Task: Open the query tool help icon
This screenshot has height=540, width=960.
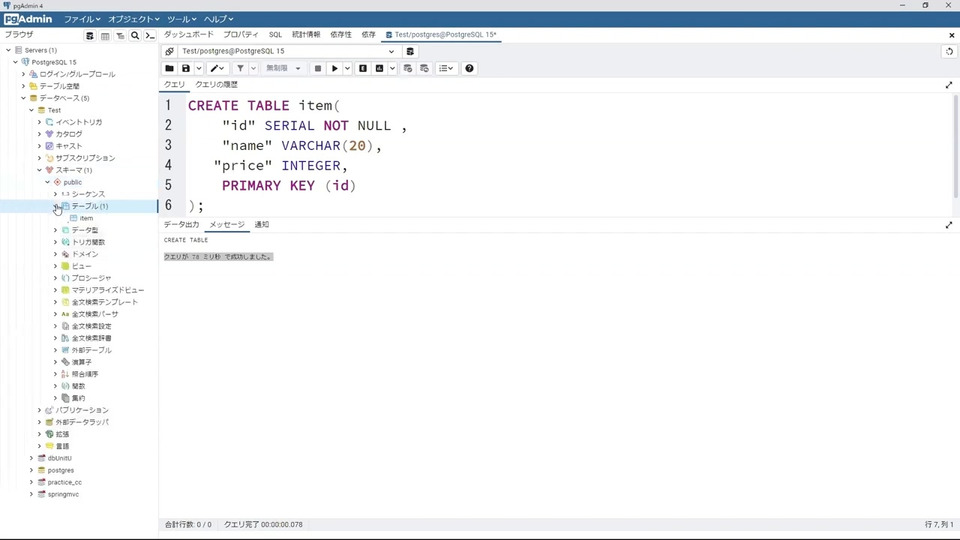Action: (469, 69)
